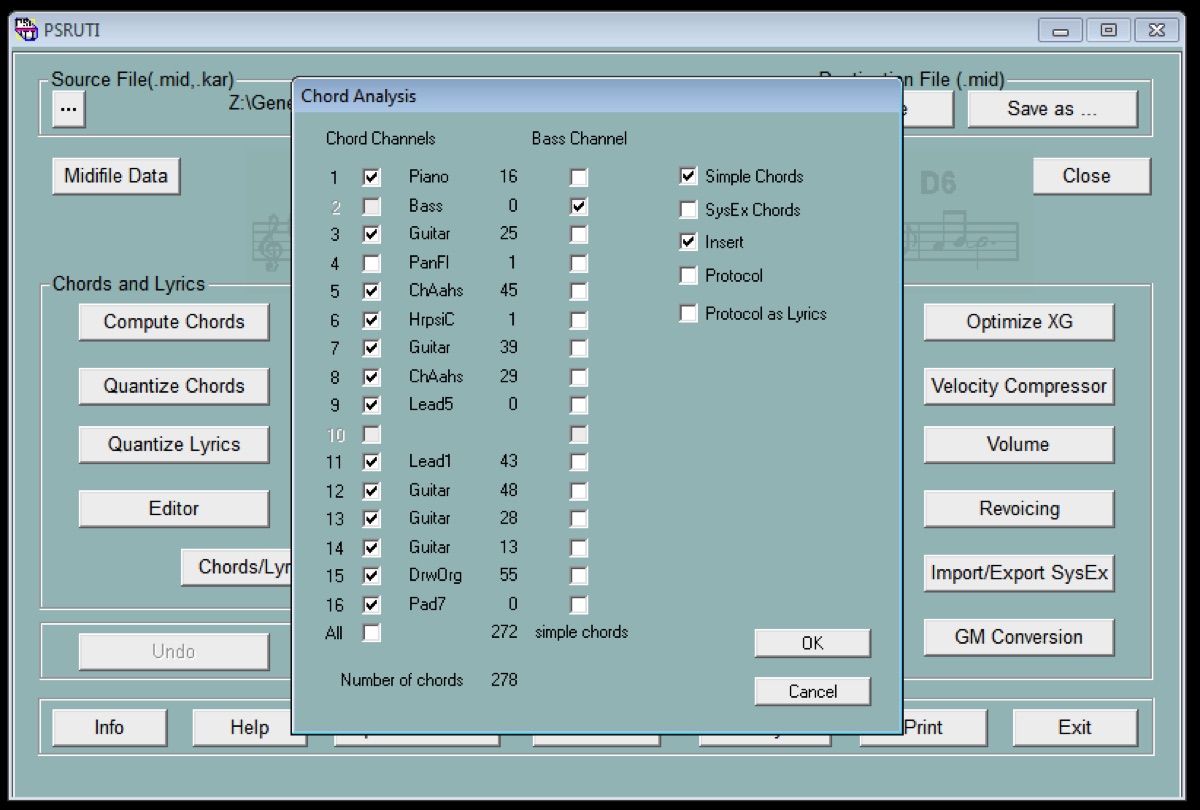Enable the SysEx Chords checkbox
This screenshot has width=1200, height=810.
click(x=688, y=210)
